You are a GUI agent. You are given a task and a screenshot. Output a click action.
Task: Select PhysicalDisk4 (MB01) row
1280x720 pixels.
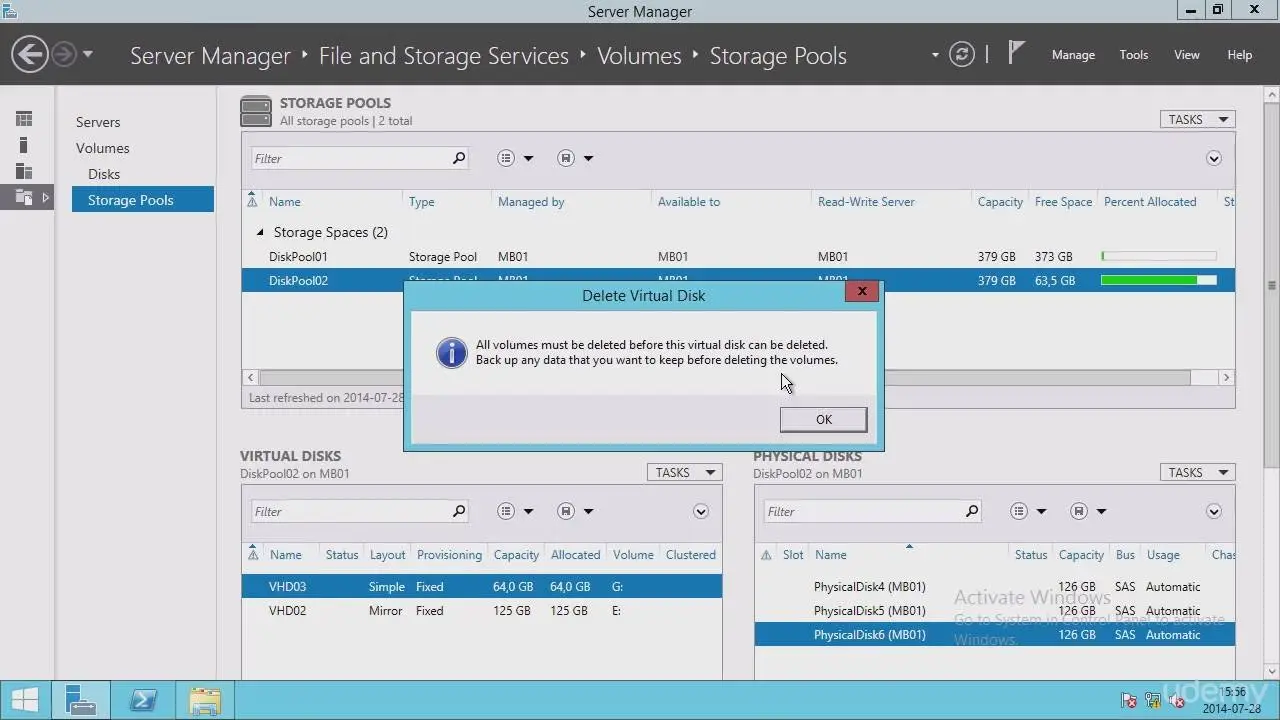[995, 587]
